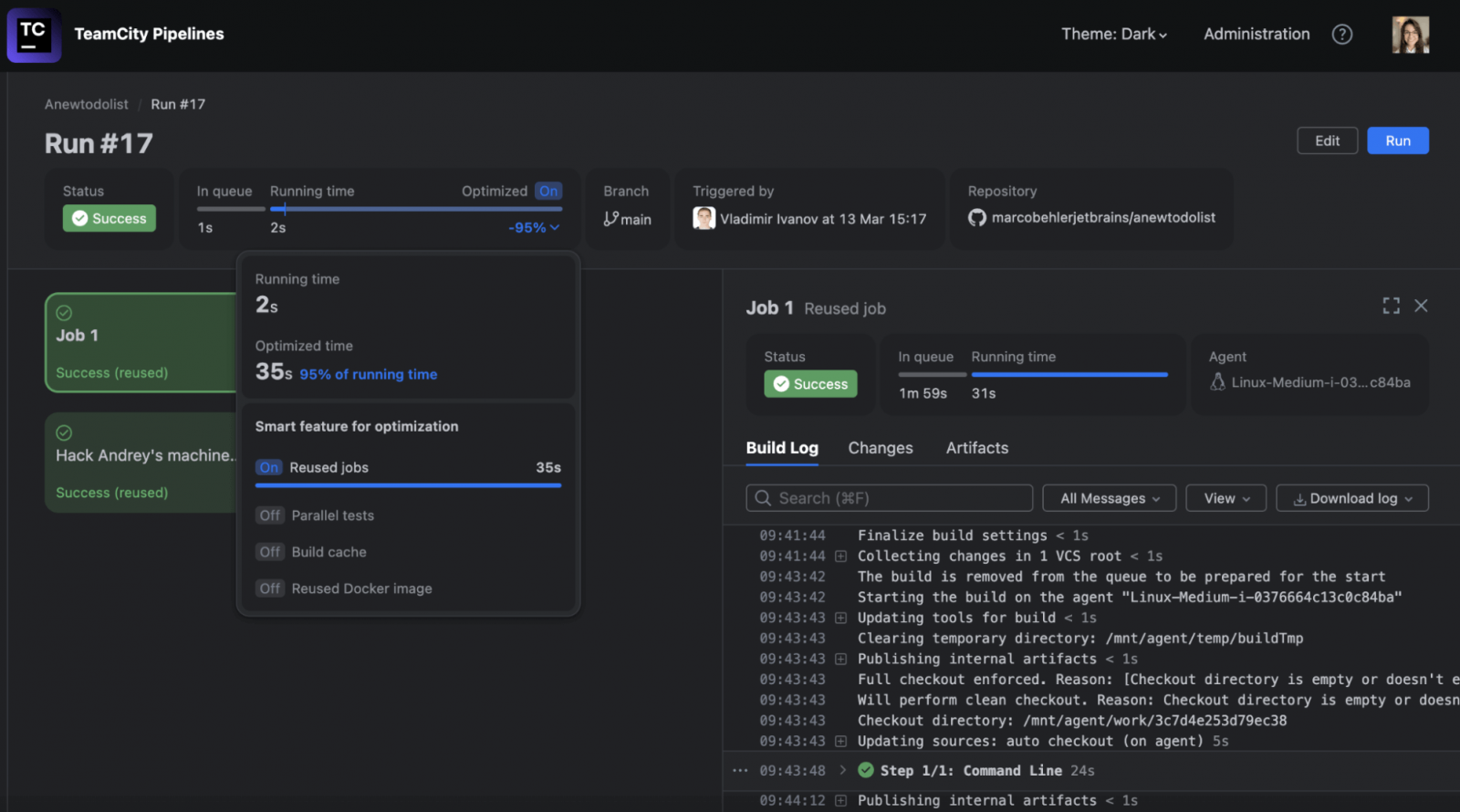This screenshot has width=1460, height=812.
Task: Open the Theme: Dark dropdown
Action: pyautogui.click(x=1114, y=35)
